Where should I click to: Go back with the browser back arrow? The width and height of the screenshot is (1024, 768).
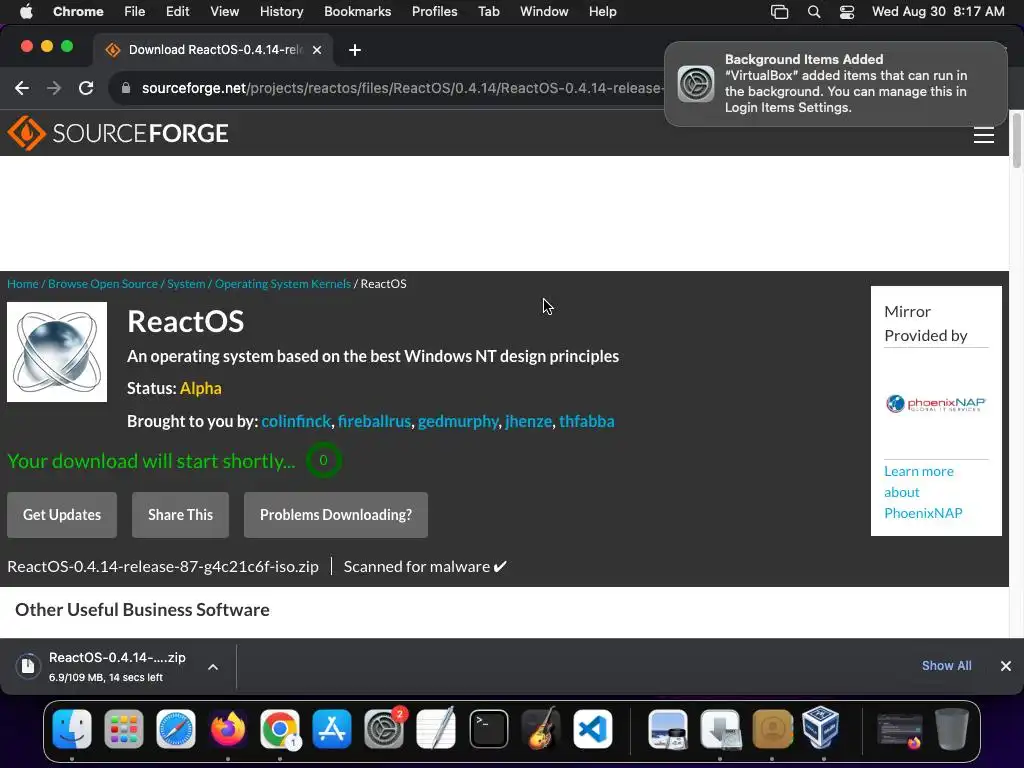[22, 88]
